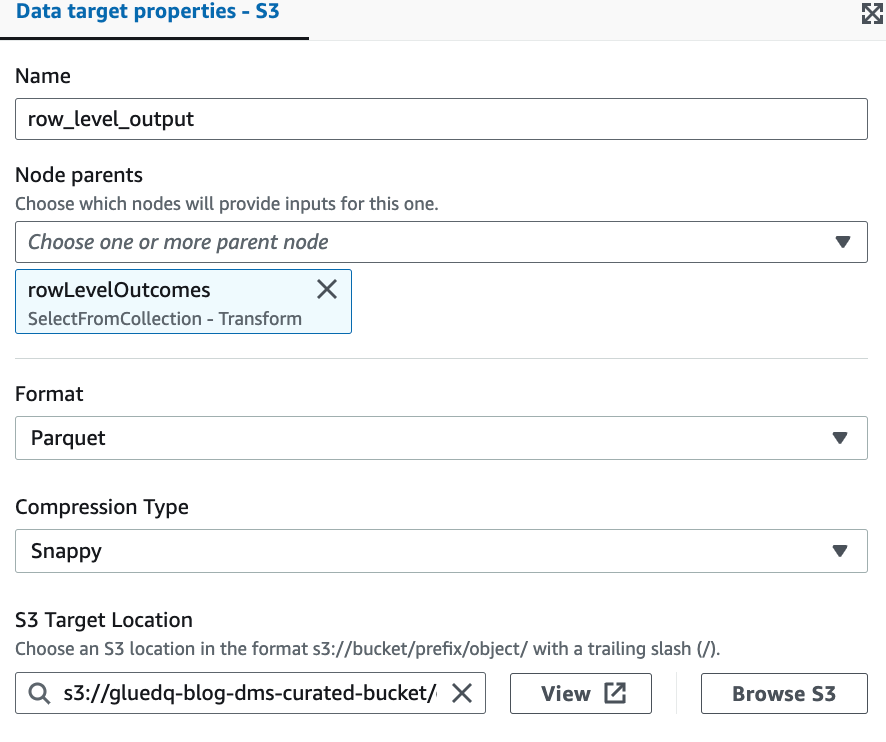
Task: Click the search magnifier in S3 location field
Action: coord(39,694)
